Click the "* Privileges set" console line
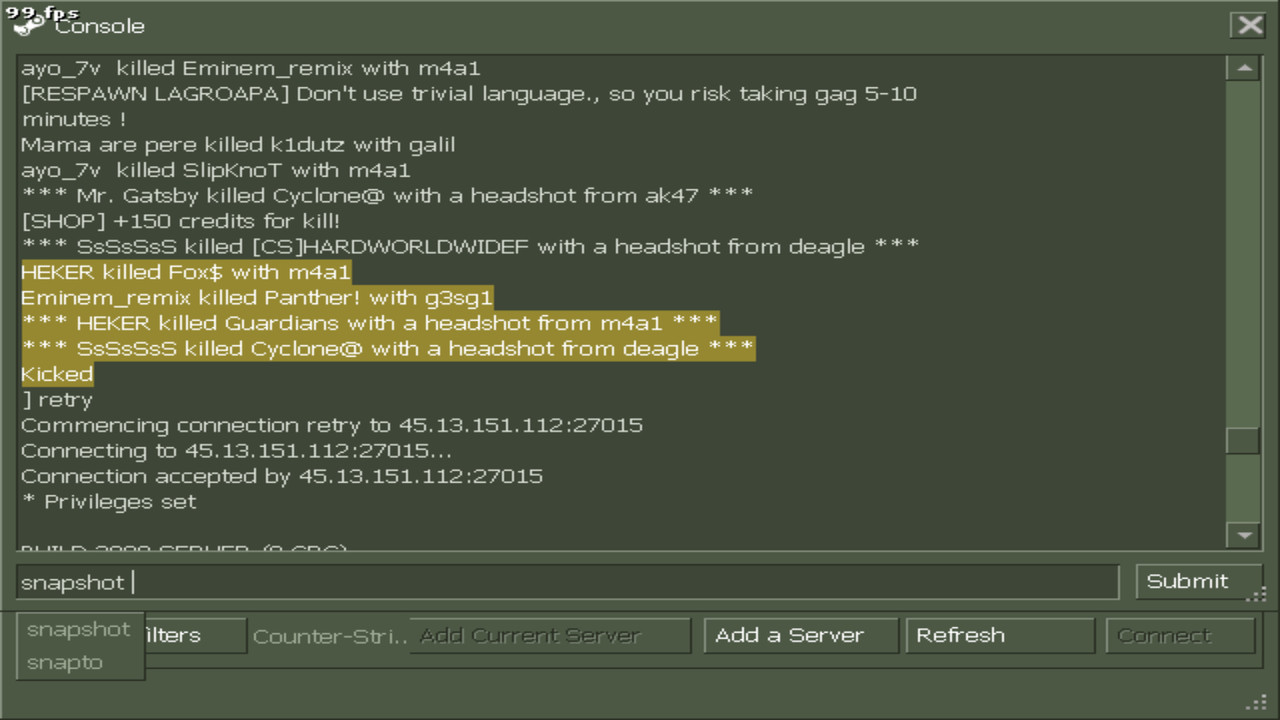Viewport: 1280px width, 720px height. 109,502
